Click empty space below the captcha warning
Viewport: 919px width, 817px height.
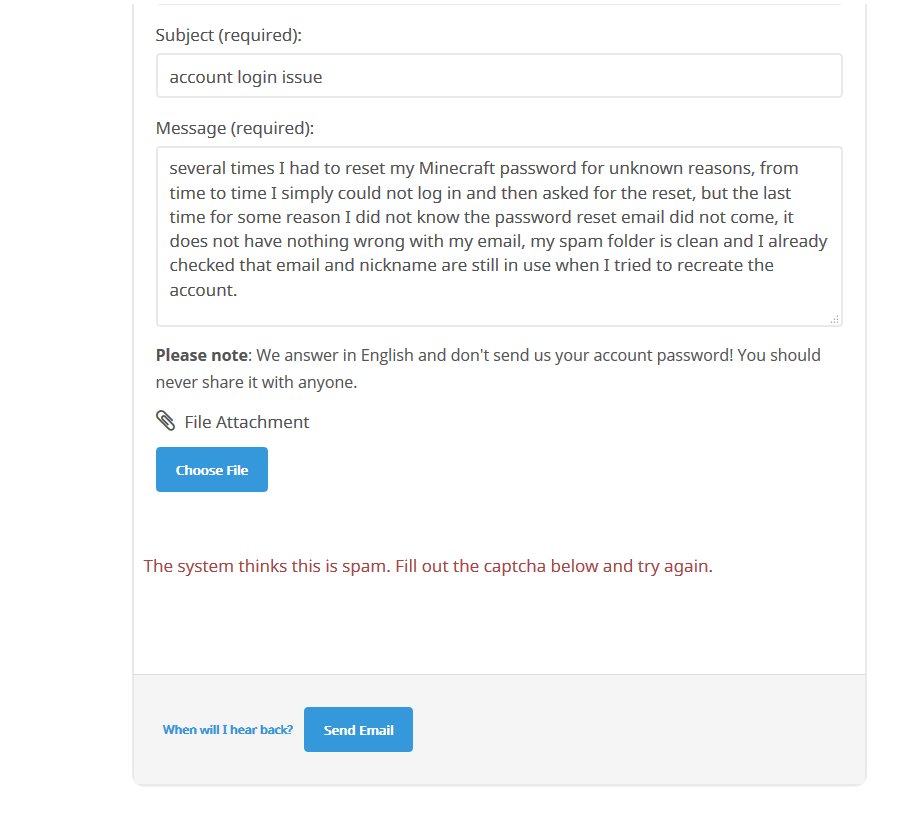coord(500,625)
